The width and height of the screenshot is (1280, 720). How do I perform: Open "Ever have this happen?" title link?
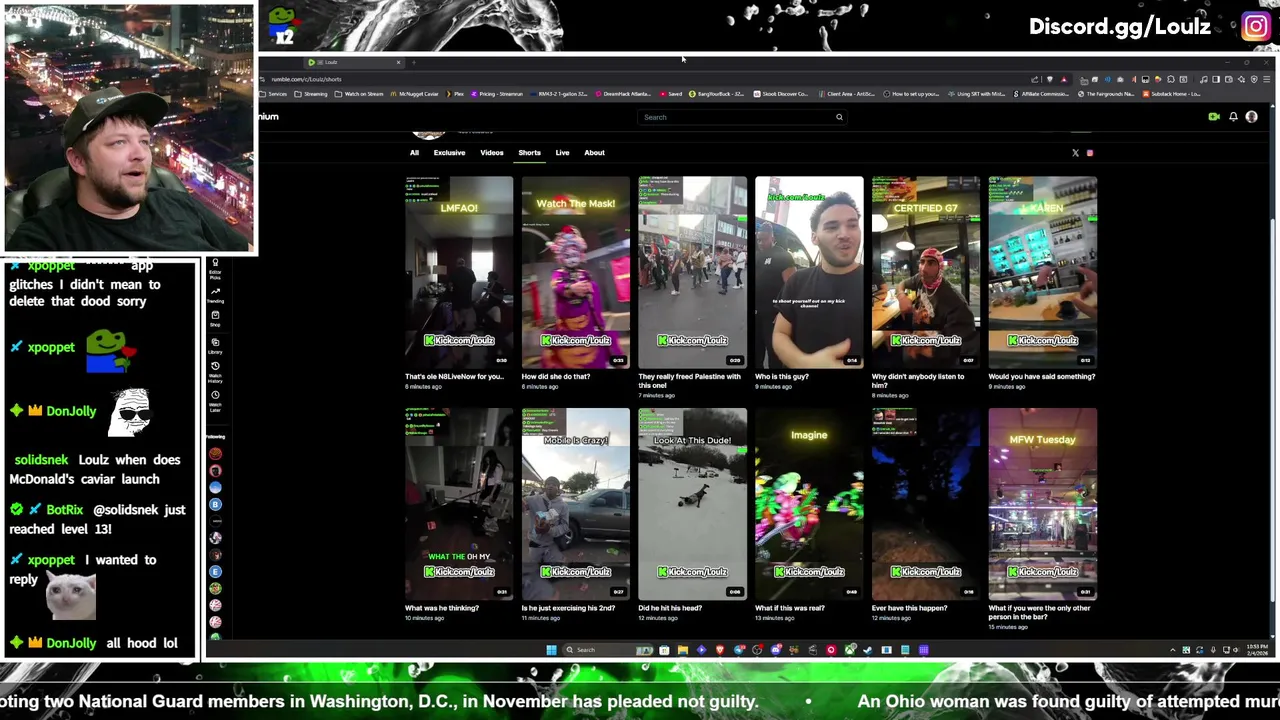point(909,608)
